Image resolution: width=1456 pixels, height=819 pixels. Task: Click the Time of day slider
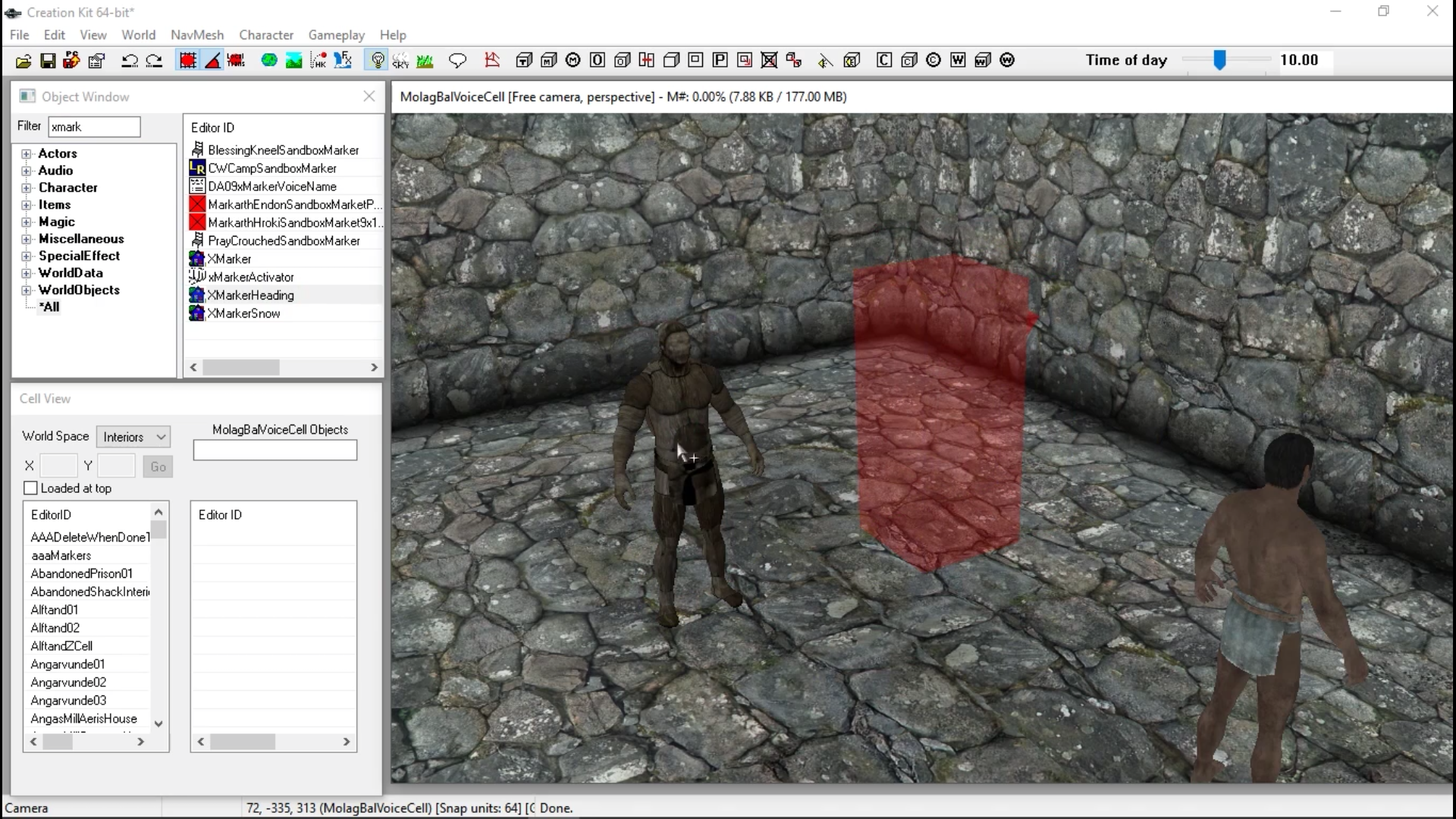1219,61
